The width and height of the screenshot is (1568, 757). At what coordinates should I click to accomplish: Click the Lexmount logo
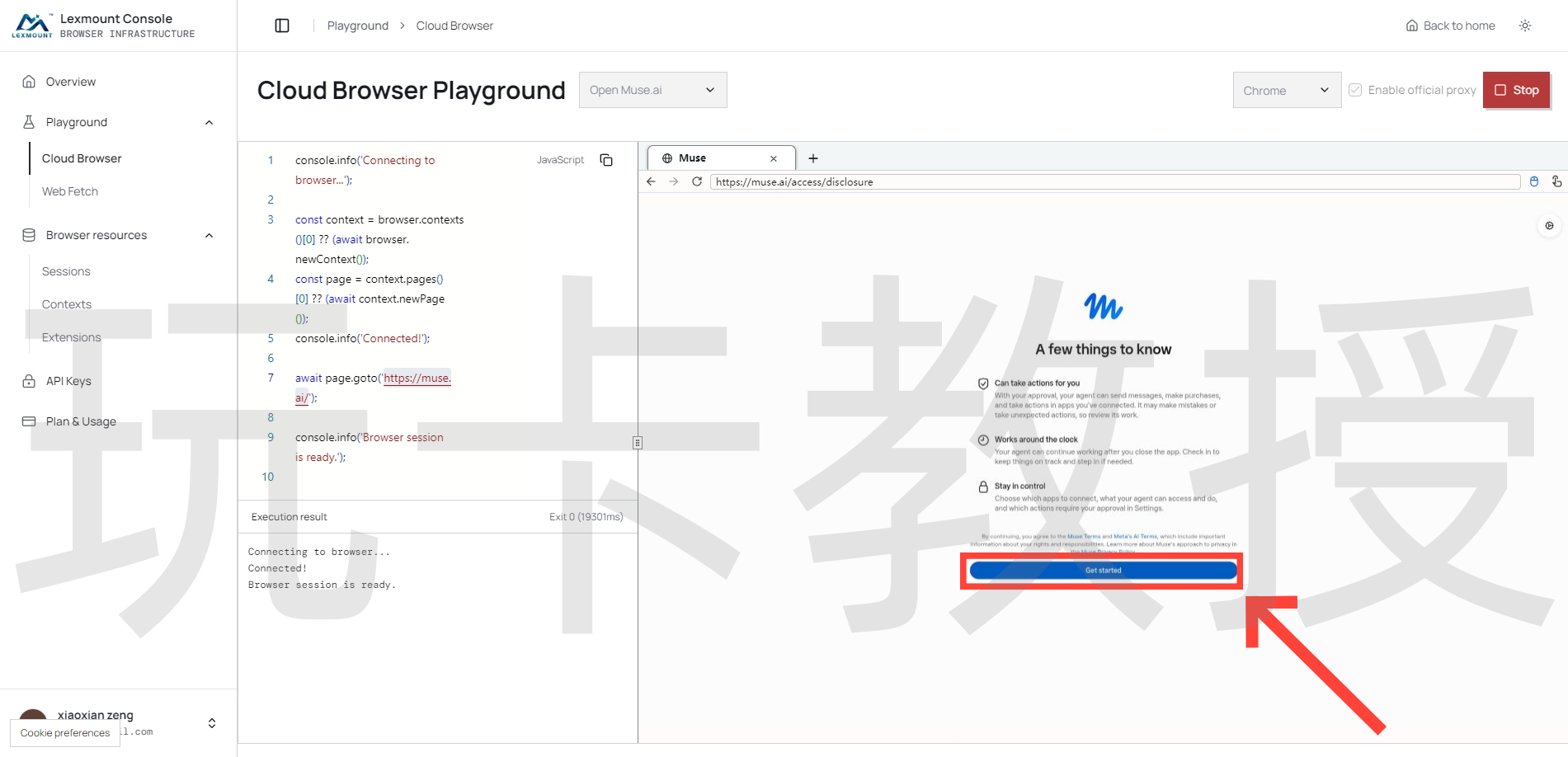(32, 26)
